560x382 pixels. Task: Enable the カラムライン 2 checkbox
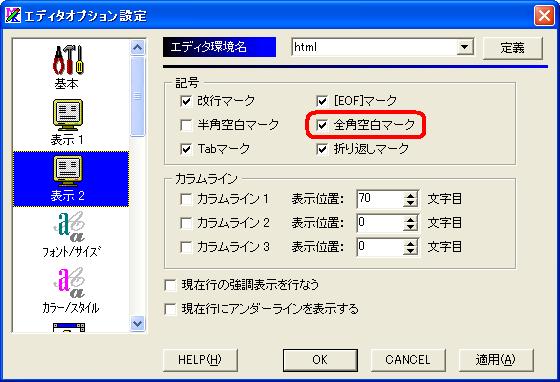point(186,223)
